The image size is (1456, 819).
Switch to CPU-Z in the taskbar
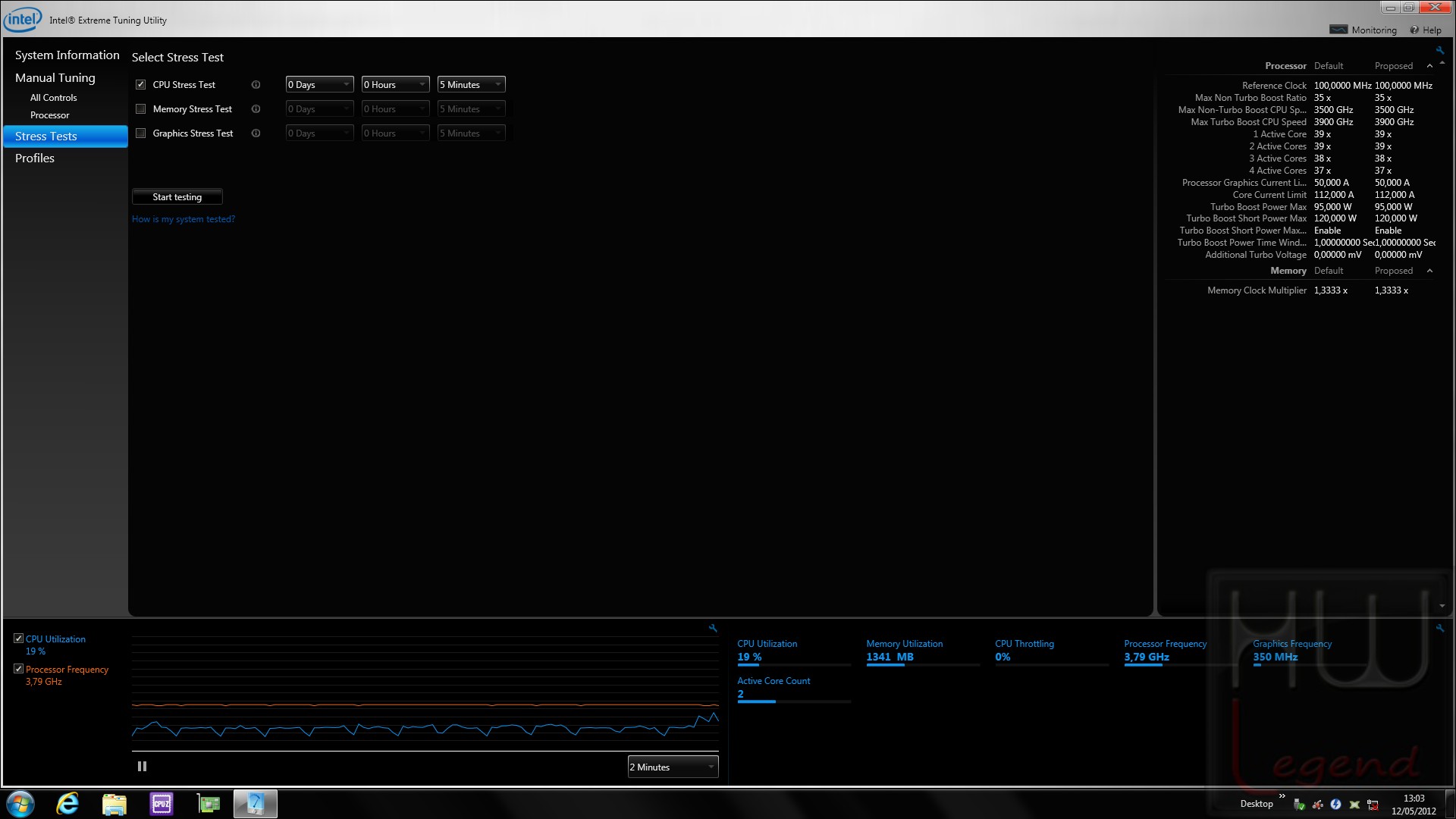162,804
